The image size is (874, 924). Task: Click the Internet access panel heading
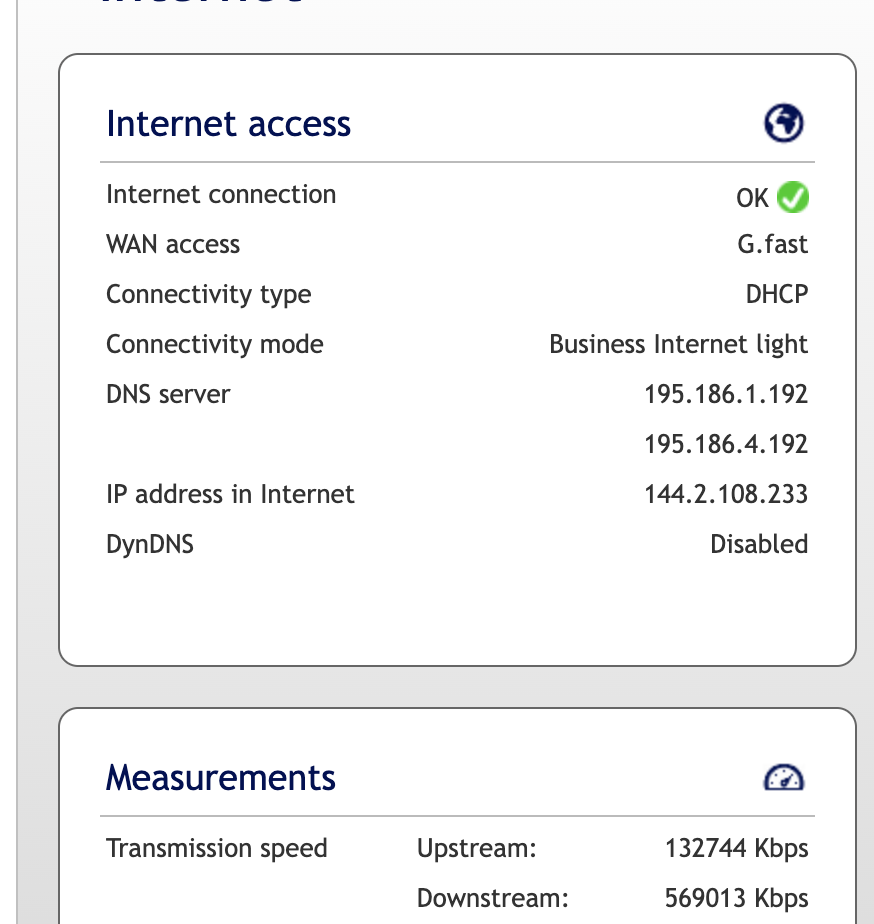pos(229,124)
